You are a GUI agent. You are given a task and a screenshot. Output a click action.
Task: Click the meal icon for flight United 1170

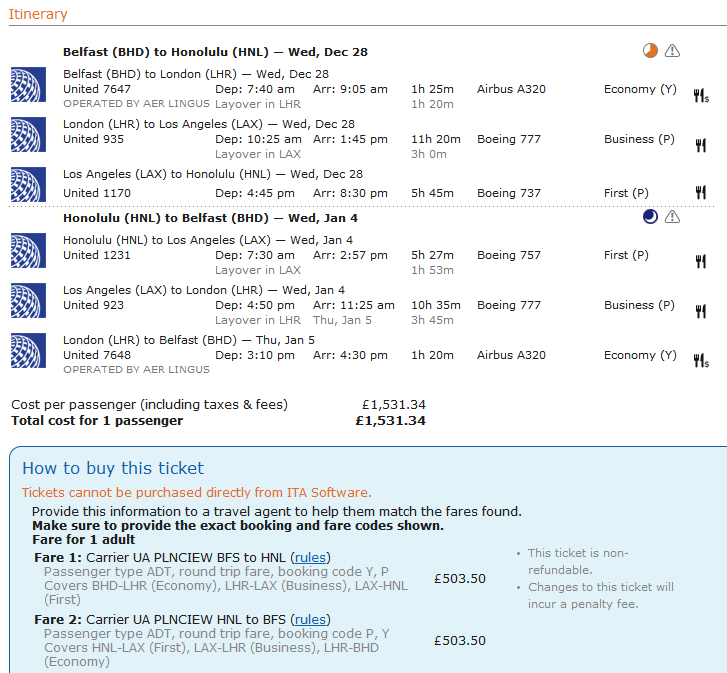click(x=700, y=193)
